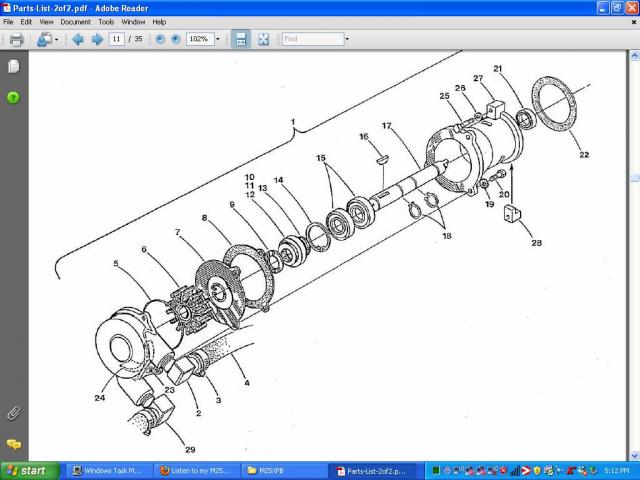Screen dimensions: 640x480
Task: Go to the previous page arrow
Action: click(x=78, y=39)
